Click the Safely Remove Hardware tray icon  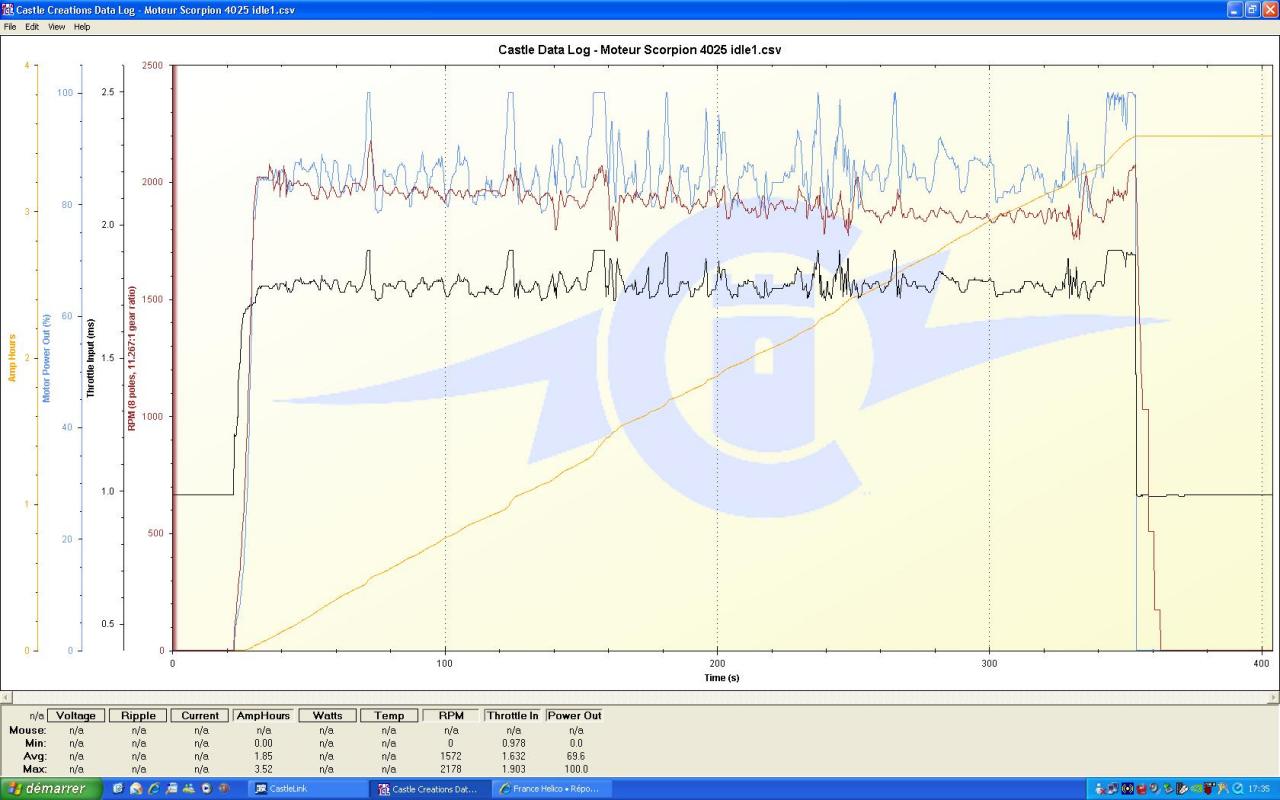(1168, 789)
